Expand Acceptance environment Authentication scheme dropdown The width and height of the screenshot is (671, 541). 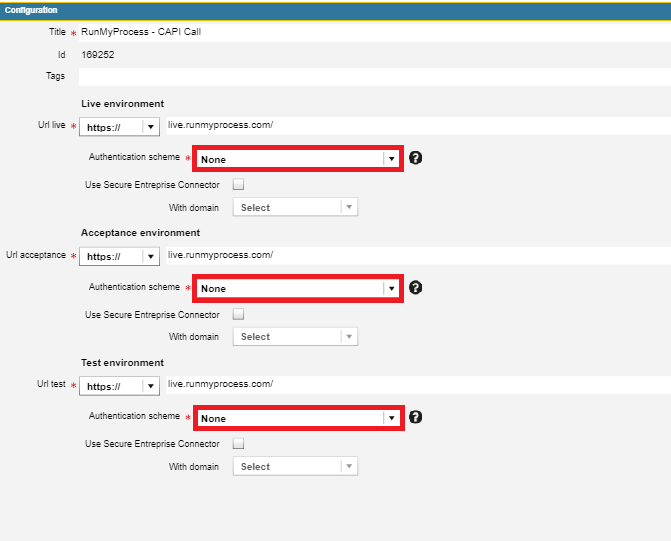click(298, 288)
